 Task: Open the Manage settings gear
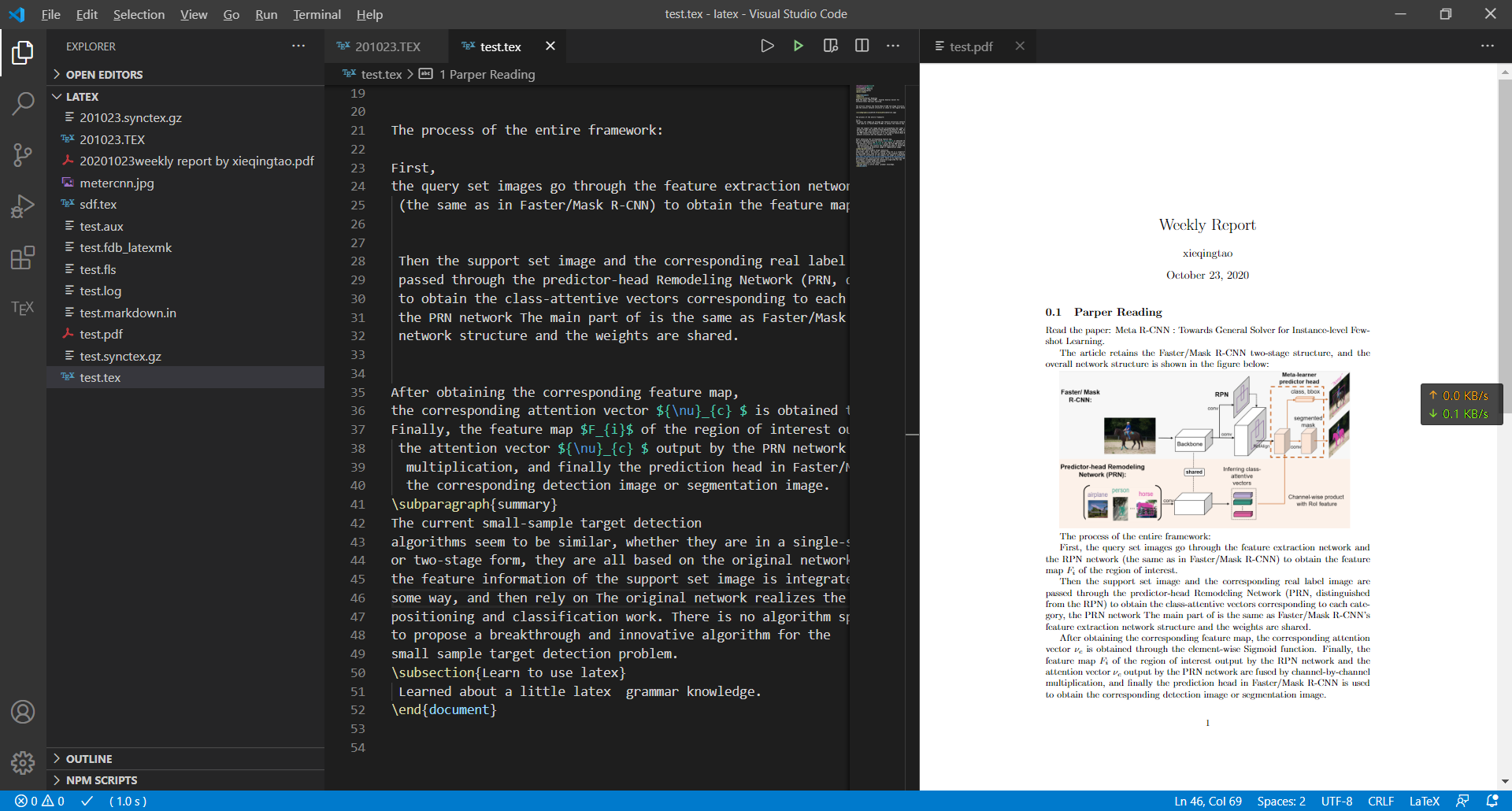[x=23, y=762]
